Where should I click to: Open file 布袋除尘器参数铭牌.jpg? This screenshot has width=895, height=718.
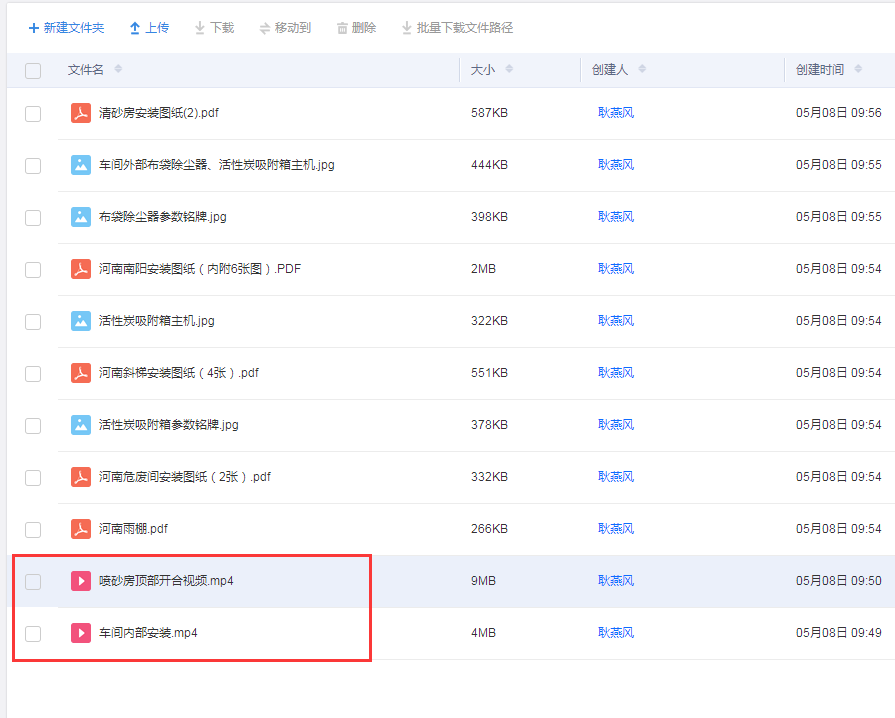click(x=163, y=217)
